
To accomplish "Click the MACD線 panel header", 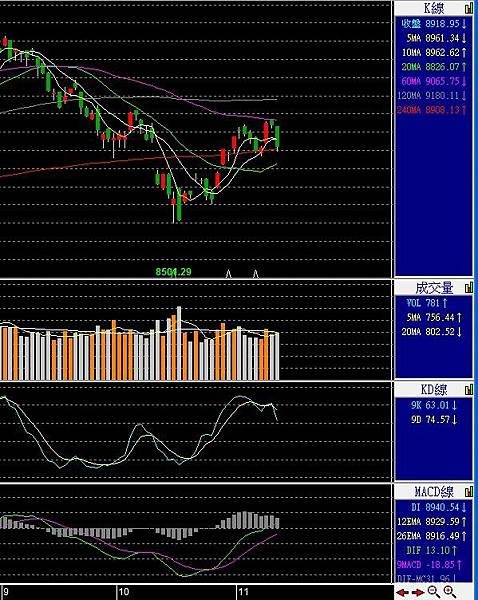I will coord(433,491).
